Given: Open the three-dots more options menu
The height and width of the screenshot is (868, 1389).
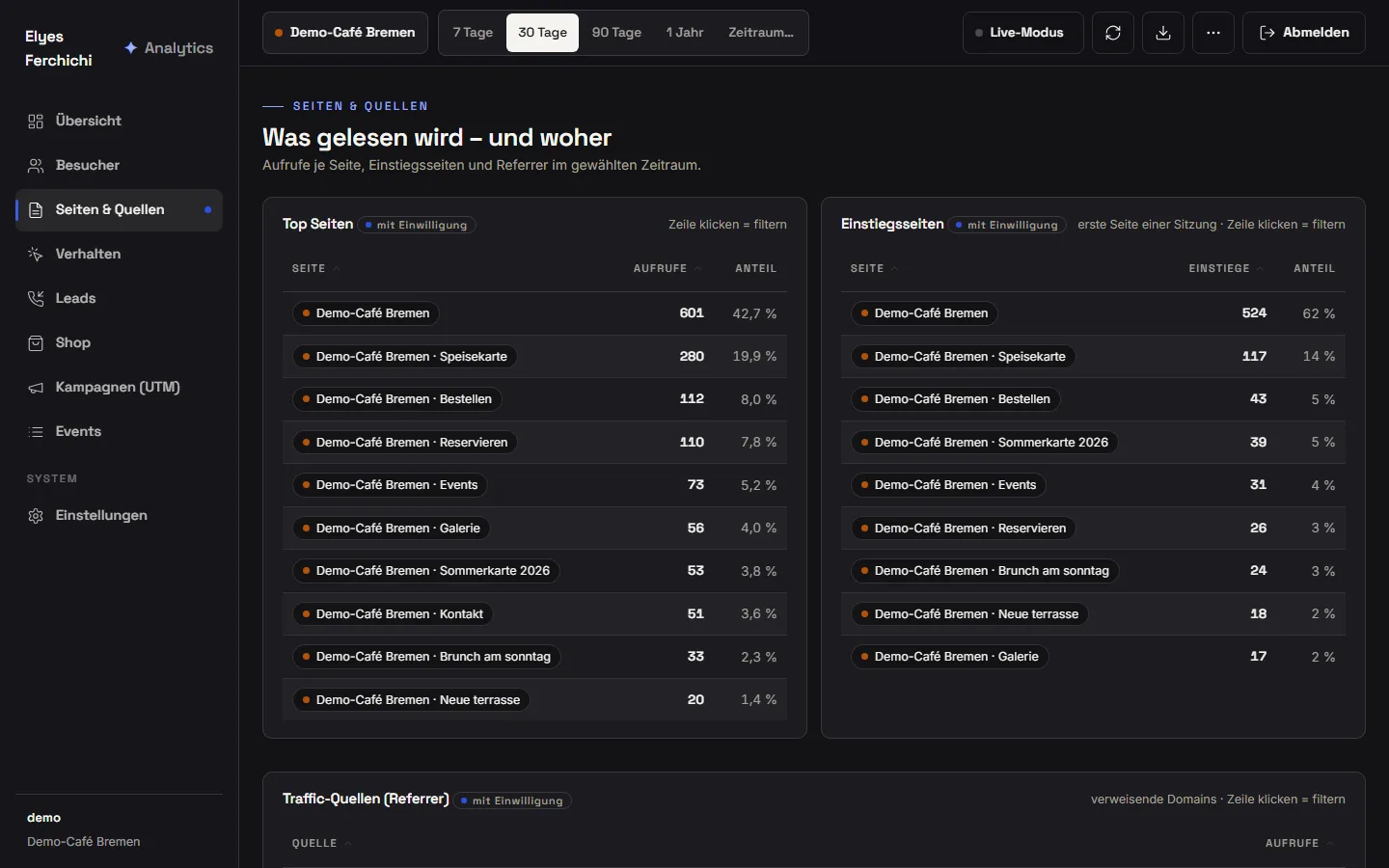Looking at the screenshot, I should pos(1213,33).
